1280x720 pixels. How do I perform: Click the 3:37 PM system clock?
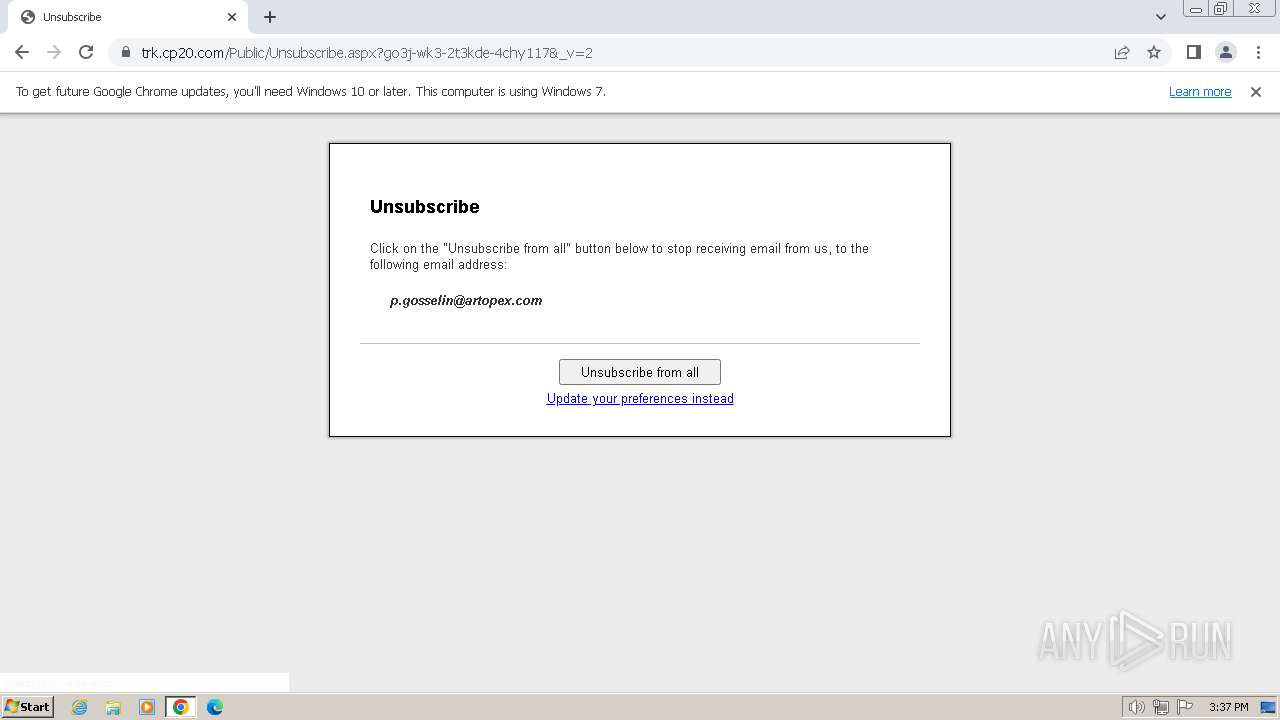[1228, 707]
